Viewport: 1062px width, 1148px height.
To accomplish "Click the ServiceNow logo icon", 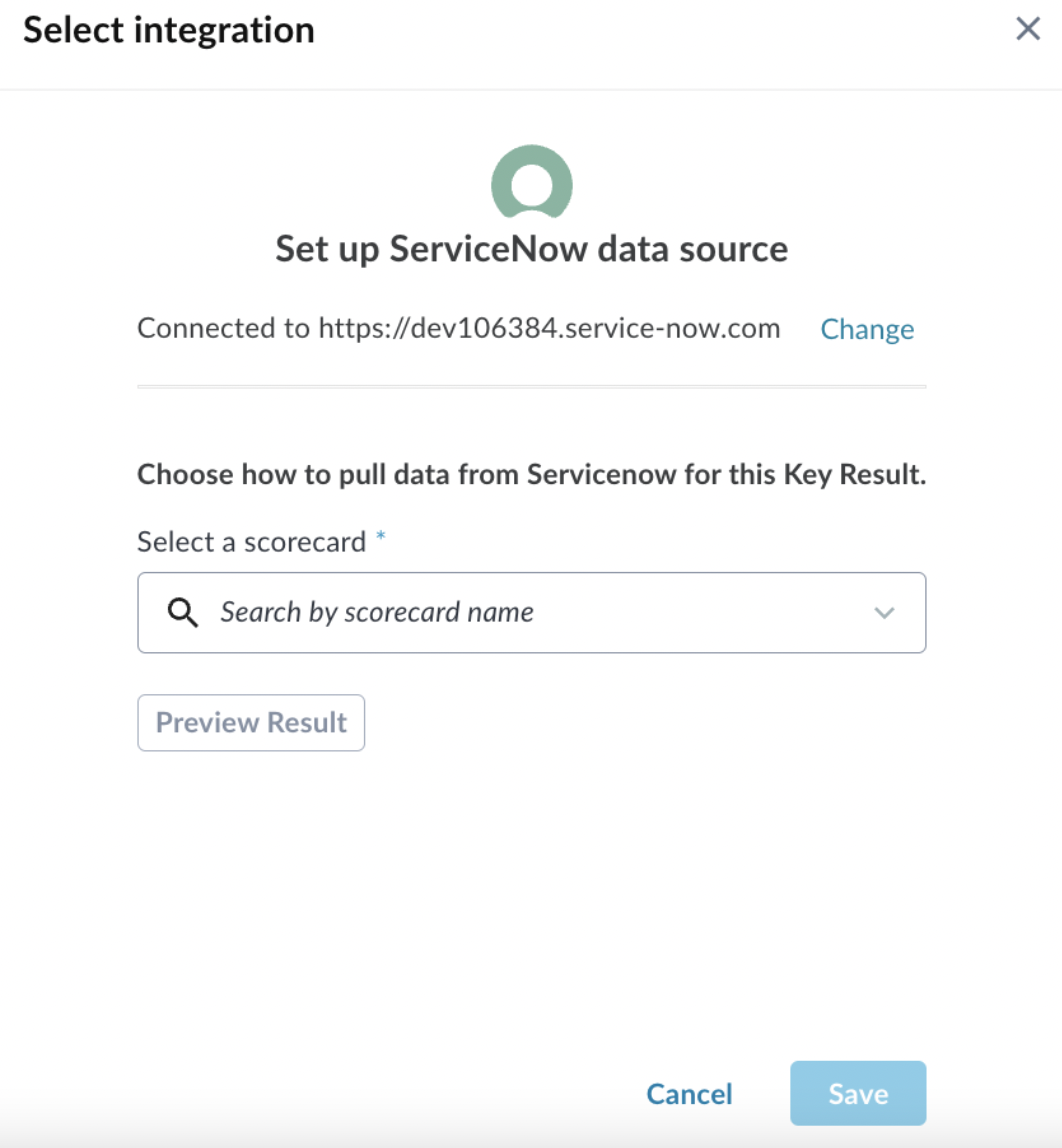I will [x=532, y=182].
